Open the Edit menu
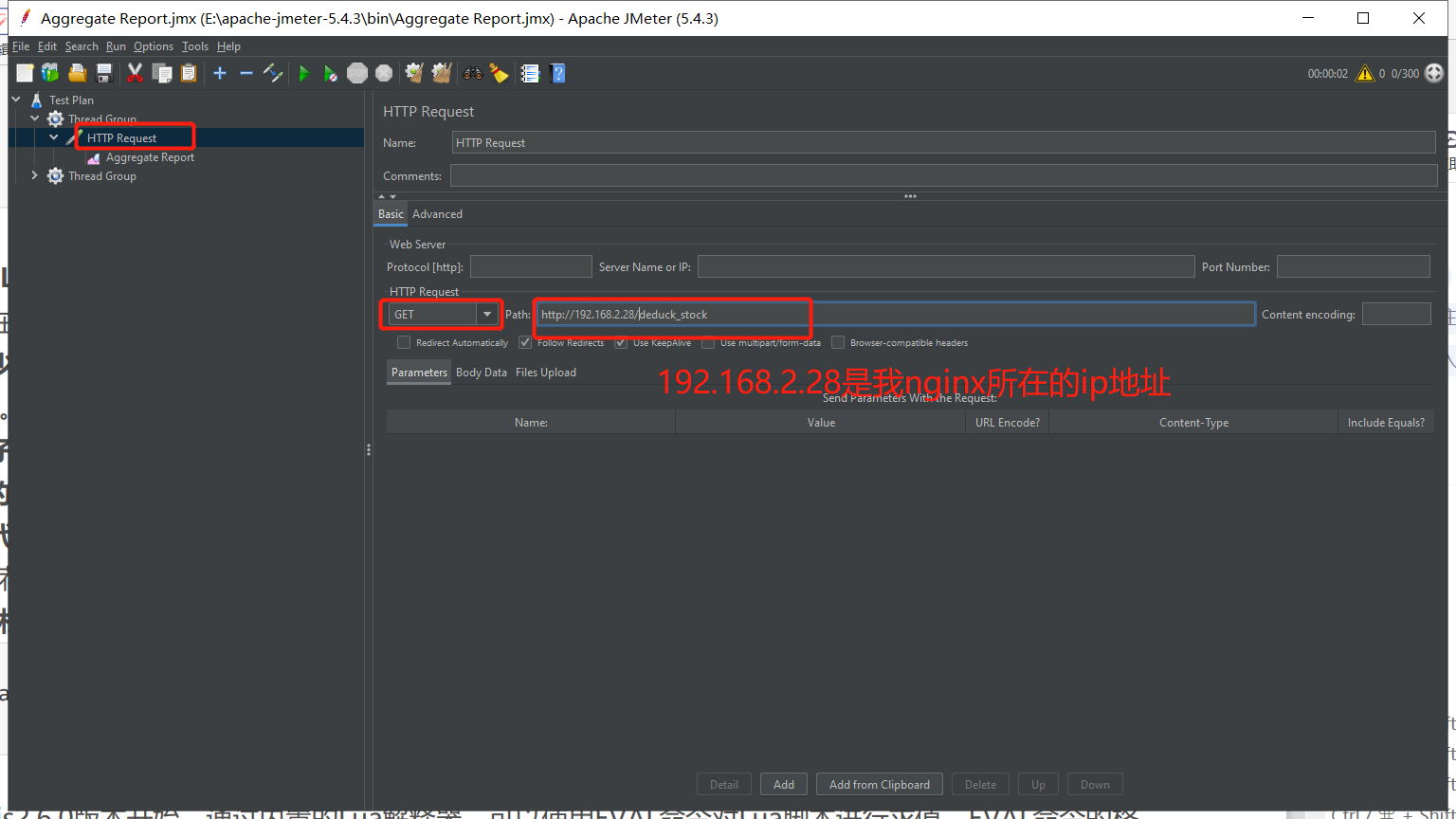 47,45
